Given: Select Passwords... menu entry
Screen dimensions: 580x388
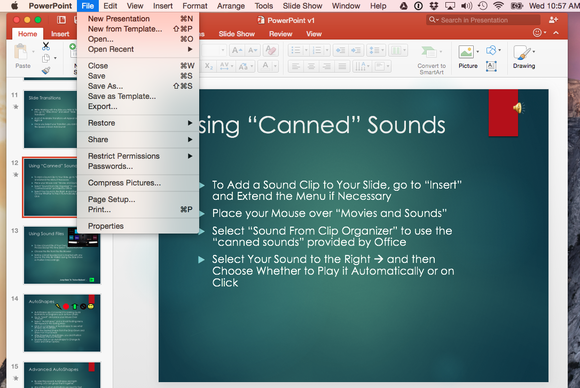Looking at the screenshot, I should tap(138, 166).
